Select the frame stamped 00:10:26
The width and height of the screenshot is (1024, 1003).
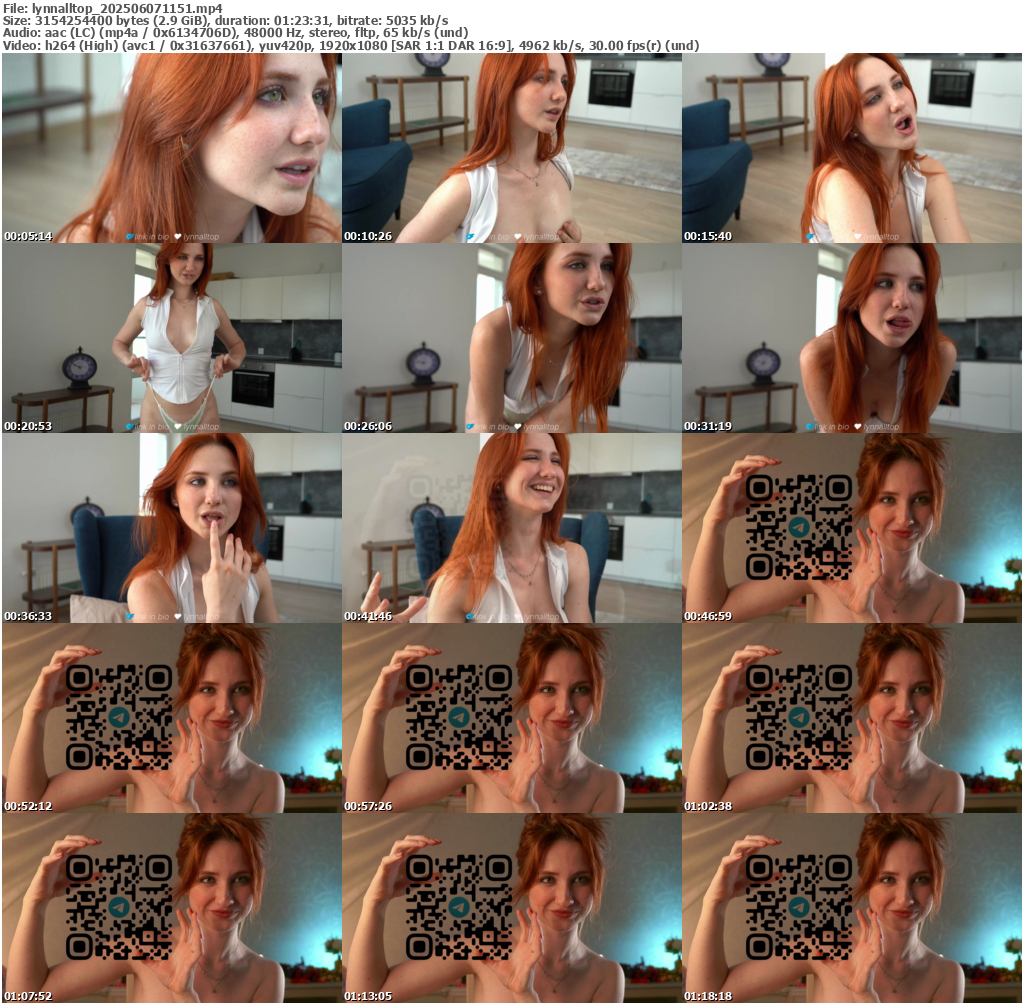(511, 148)
